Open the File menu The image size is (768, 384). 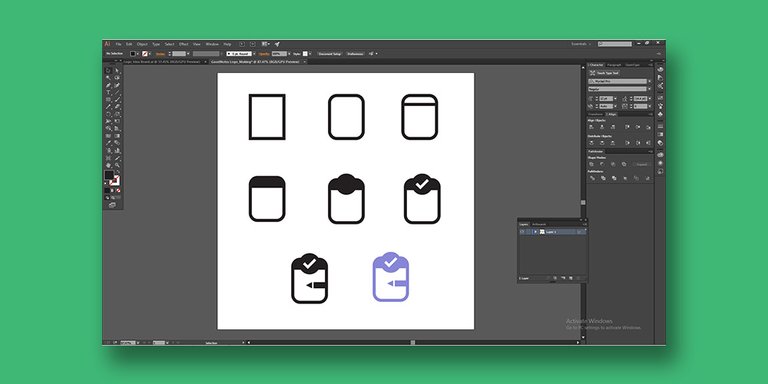119,44
